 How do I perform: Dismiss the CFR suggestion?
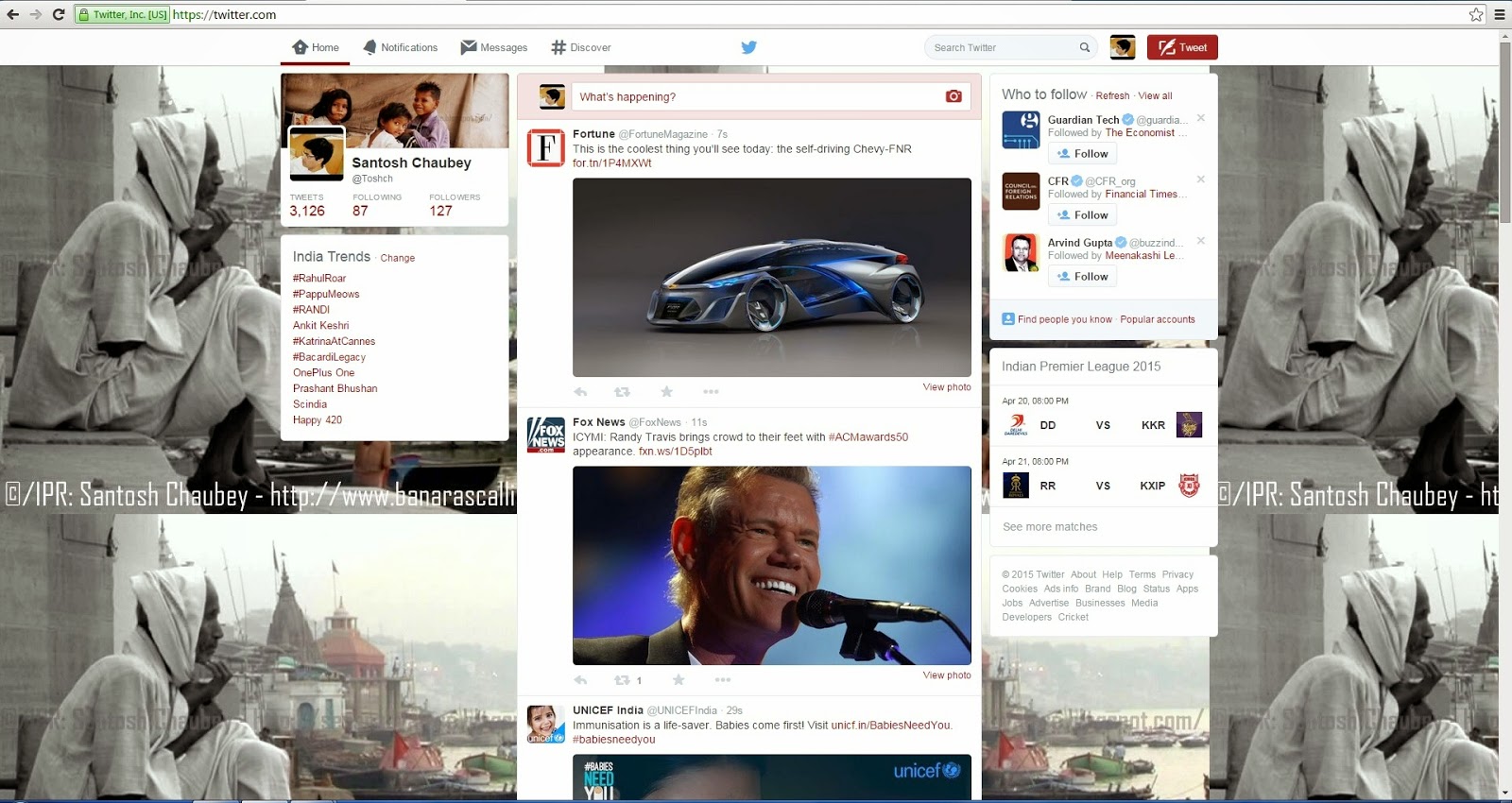tap(1201, 179)
